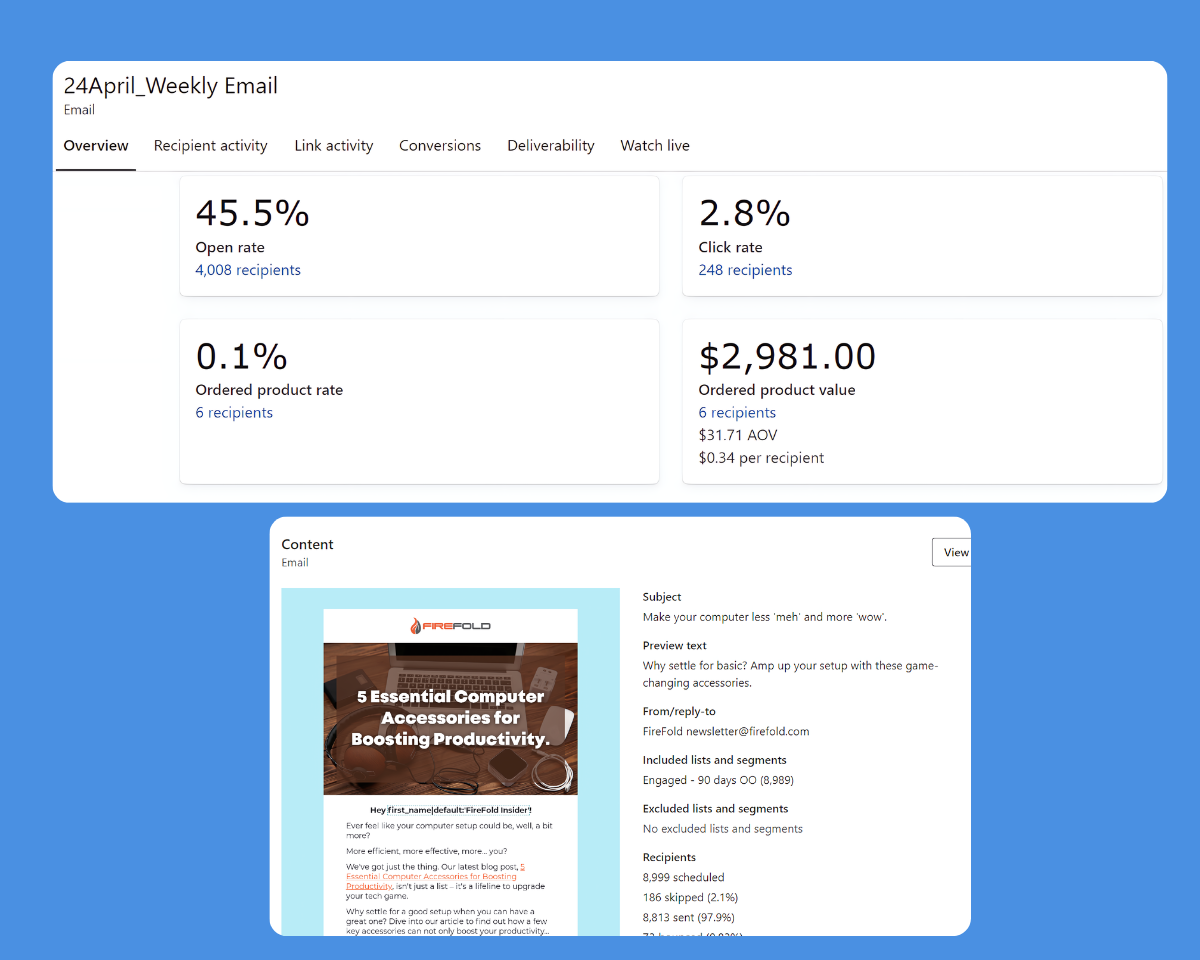Click the 24April_Weekly Email campaign title

point(171,86)
